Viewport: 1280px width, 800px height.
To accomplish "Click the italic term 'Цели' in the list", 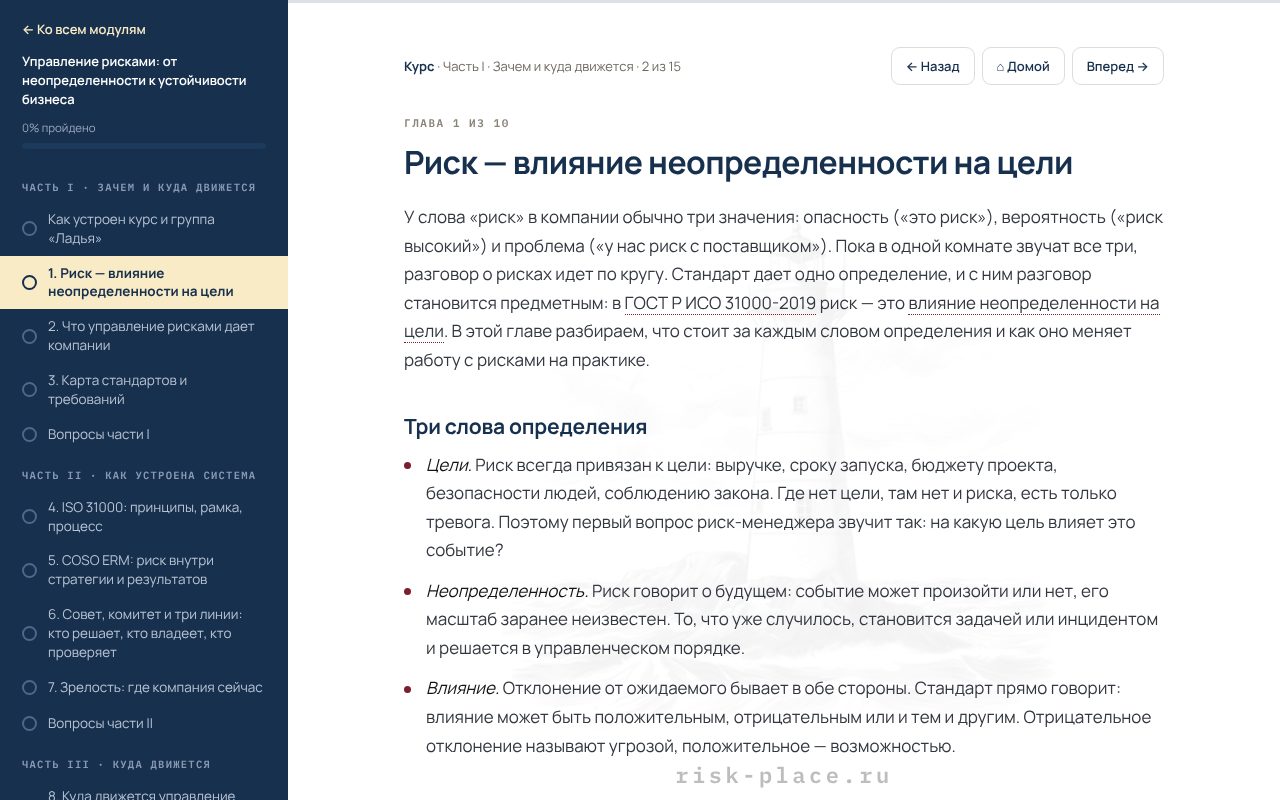I will [448, 465].
